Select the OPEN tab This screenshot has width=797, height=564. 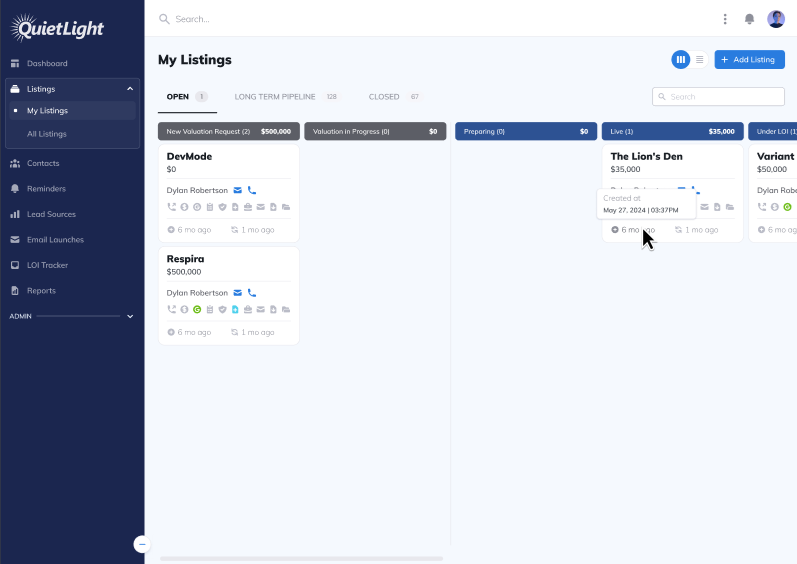pos(187,97)
